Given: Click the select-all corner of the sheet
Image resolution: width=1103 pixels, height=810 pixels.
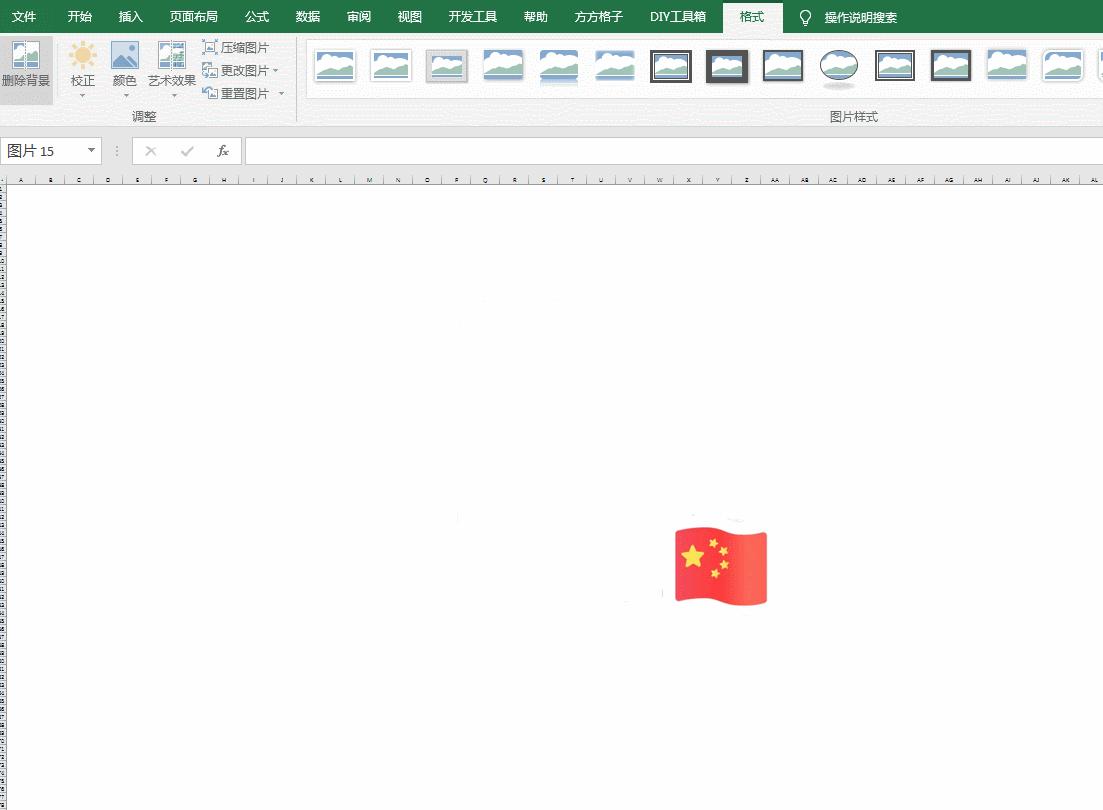Looking at the screenshot, I should coord(3,180).
